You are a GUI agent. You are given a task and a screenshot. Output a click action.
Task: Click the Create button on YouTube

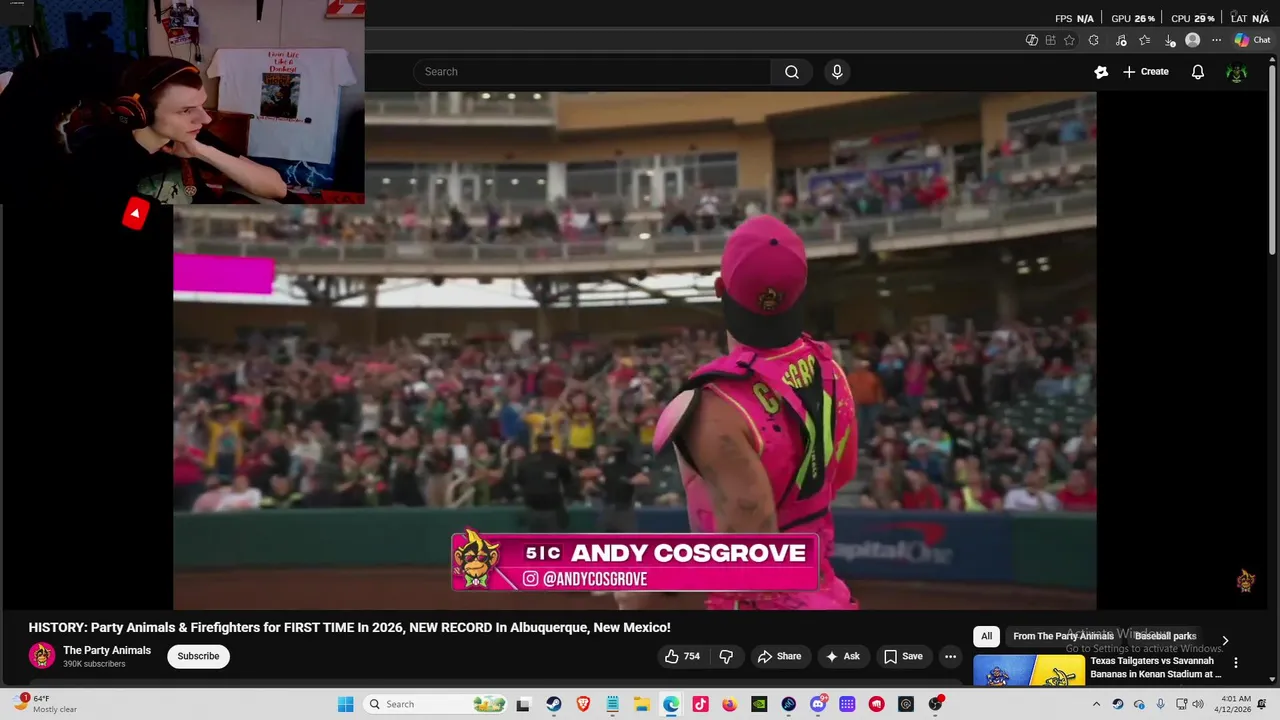(x=1146, y=72)
